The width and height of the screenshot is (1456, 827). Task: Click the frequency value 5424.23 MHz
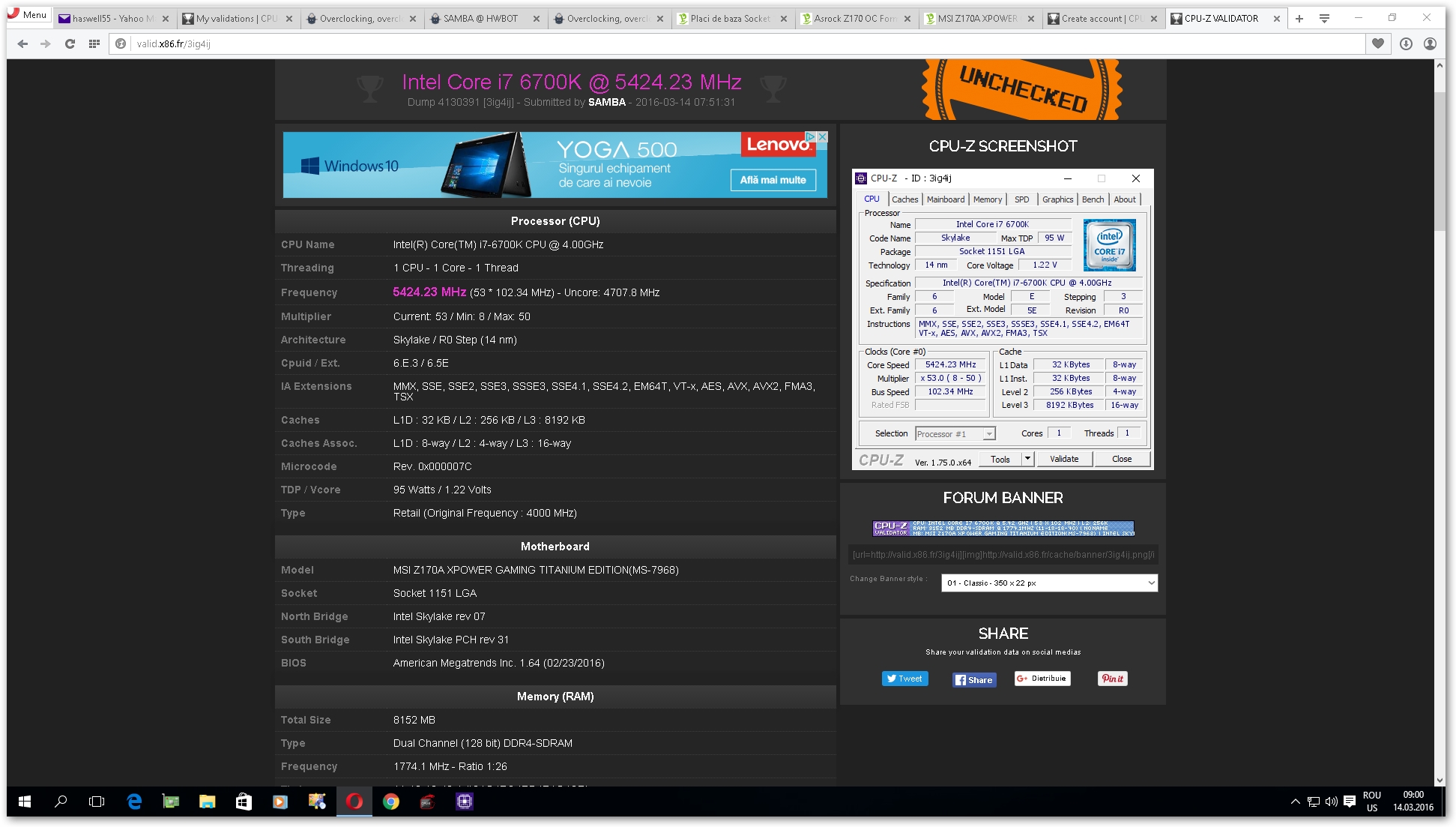[429, 292]
